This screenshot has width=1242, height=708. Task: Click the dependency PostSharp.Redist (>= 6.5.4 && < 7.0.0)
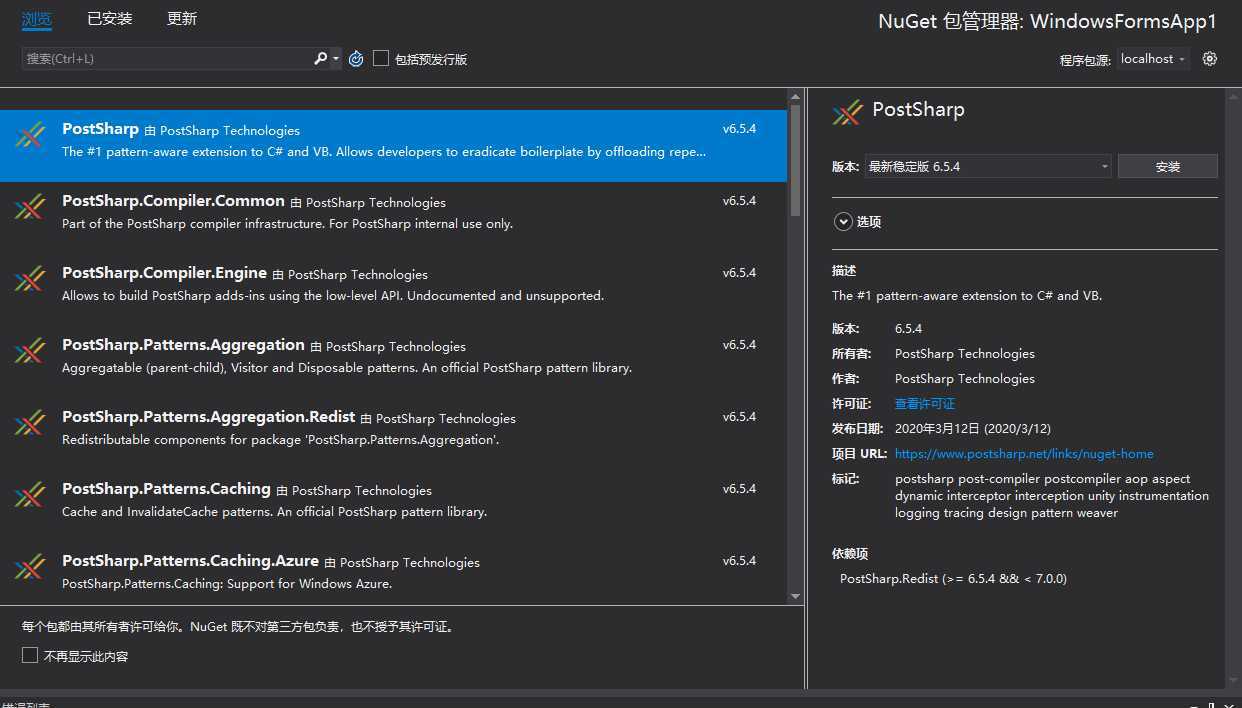coord(953,579)
